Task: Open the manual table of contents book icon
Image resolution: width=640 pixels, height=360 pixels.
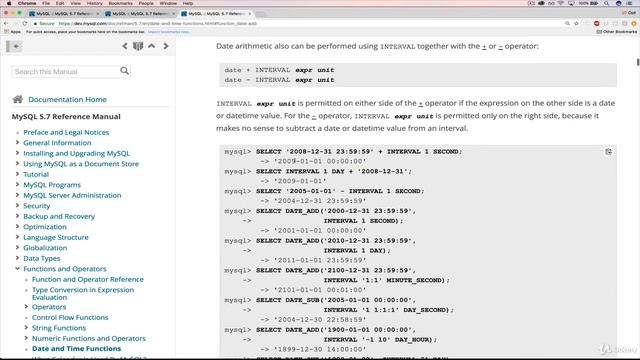Action: (x=138, y=46)
